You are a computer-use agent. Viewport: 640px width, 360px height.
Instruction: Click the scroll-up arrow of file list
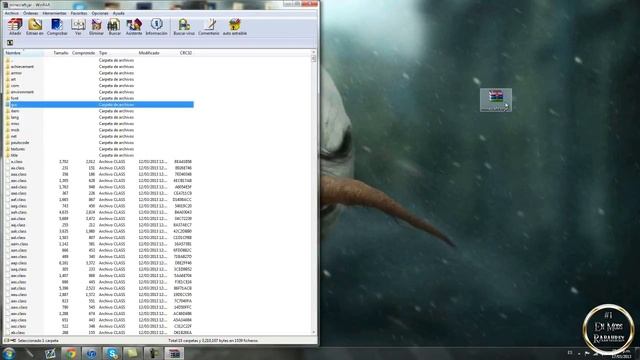(313, 53)
